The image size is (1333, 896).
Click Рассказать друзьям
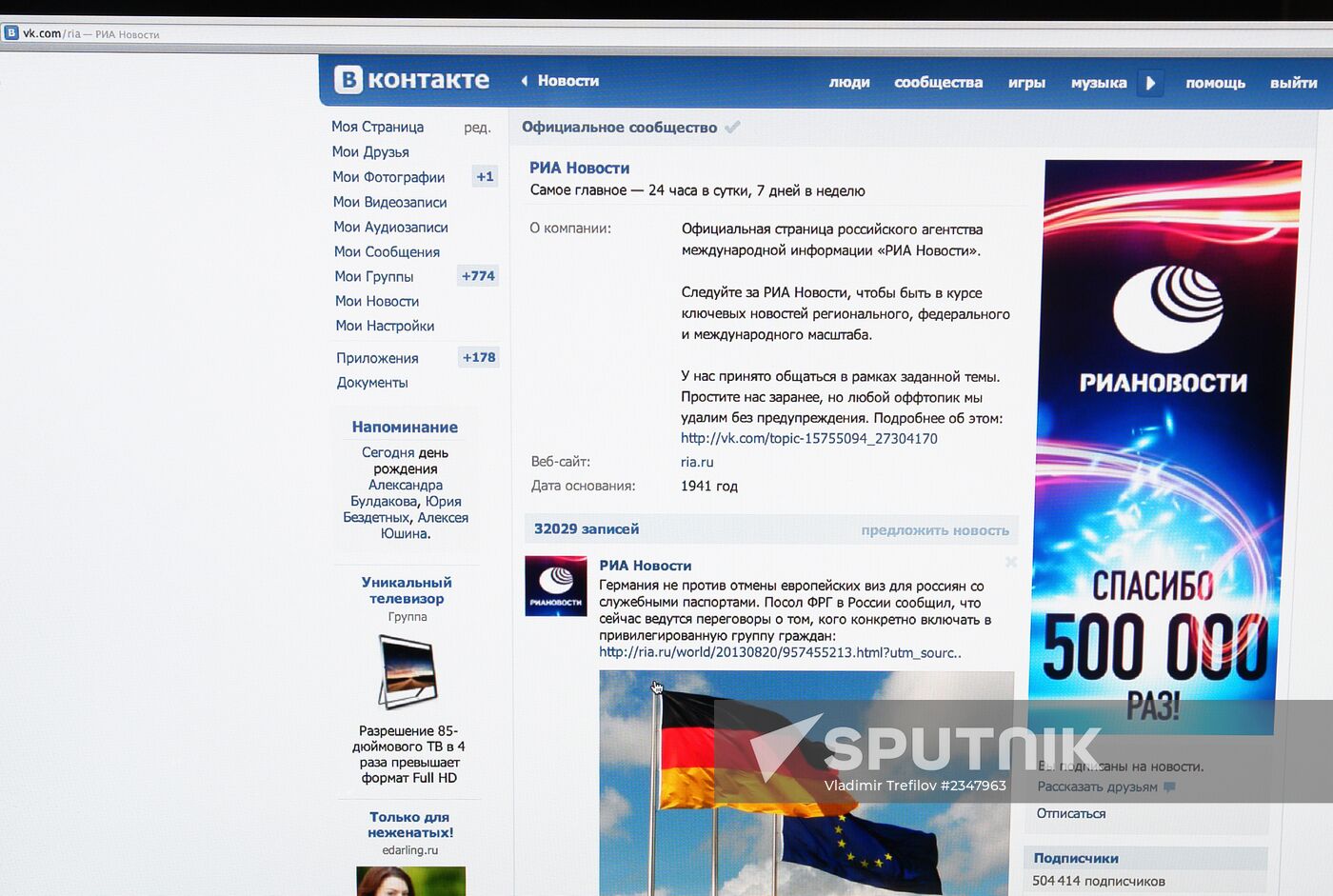1097,786
